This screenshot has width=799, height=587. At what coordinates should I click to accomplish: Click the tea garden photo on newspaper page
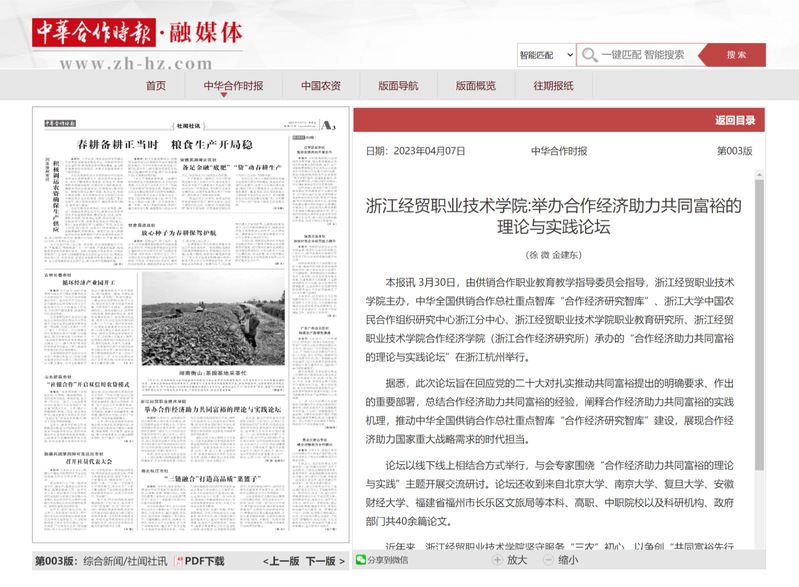pyautogui.click(x=212, y=320)
